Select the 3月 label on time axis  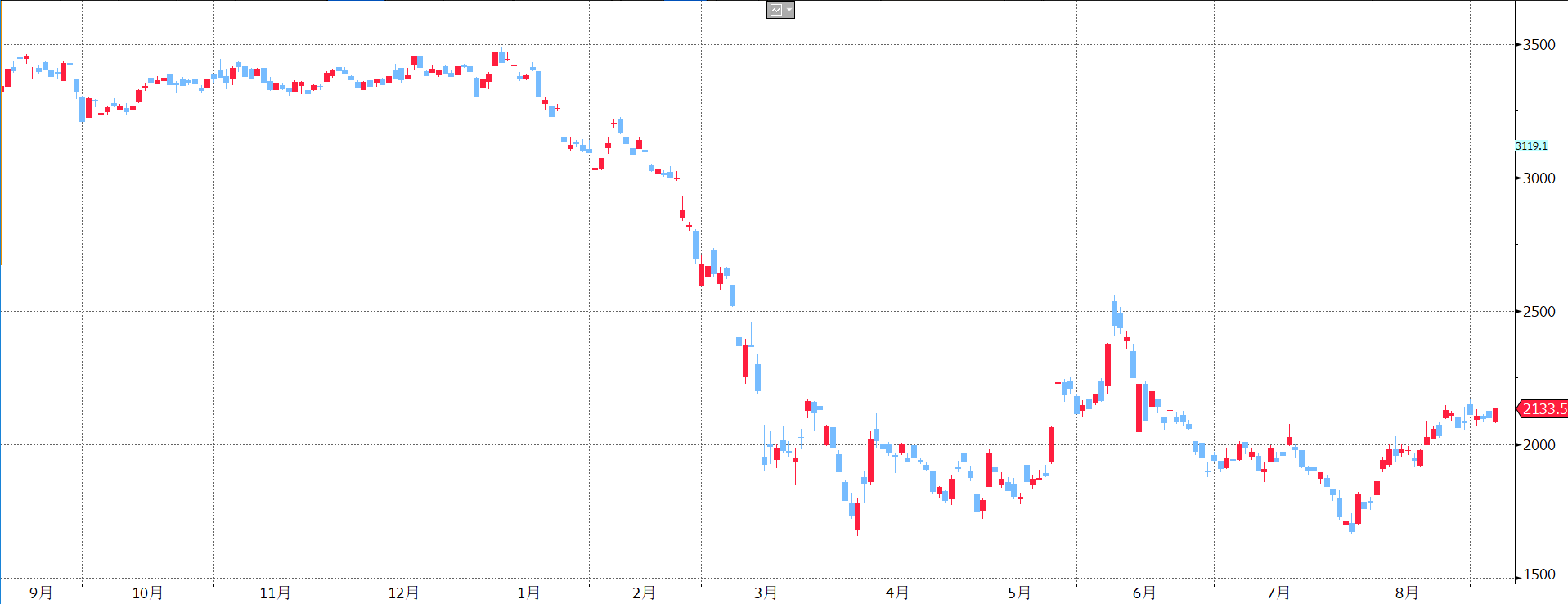(766, 593)
